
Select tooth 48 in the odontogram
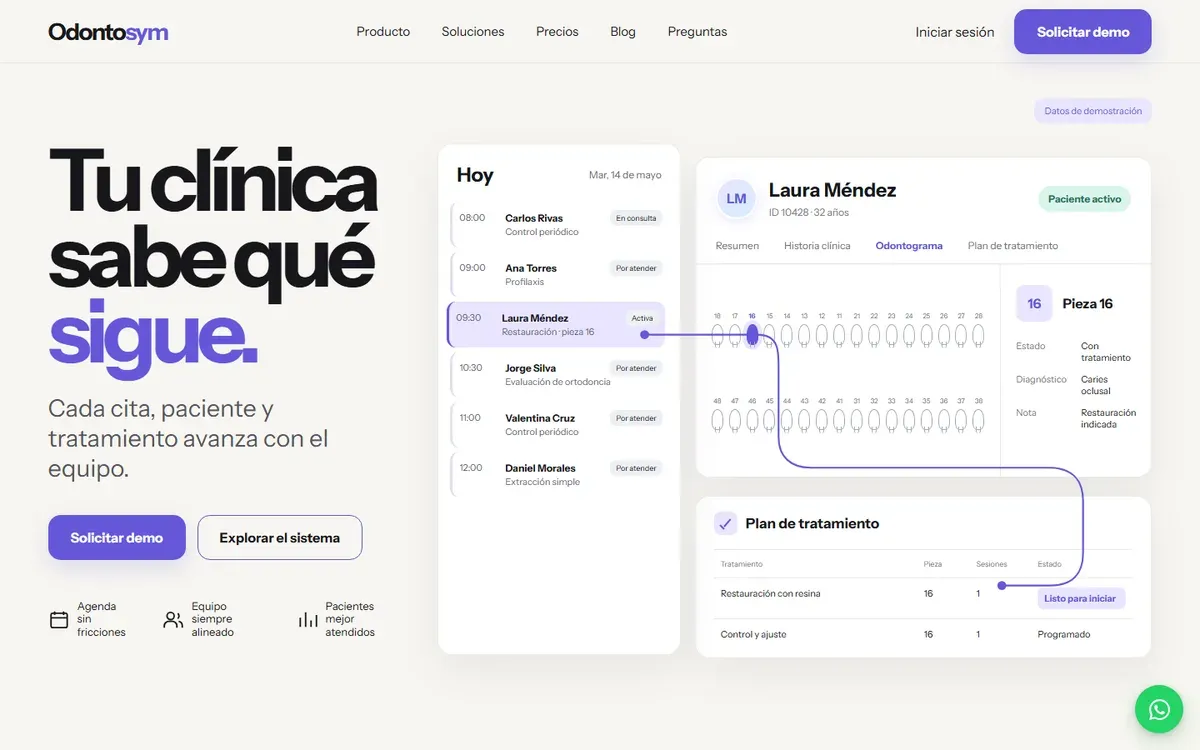click(717, 420)
